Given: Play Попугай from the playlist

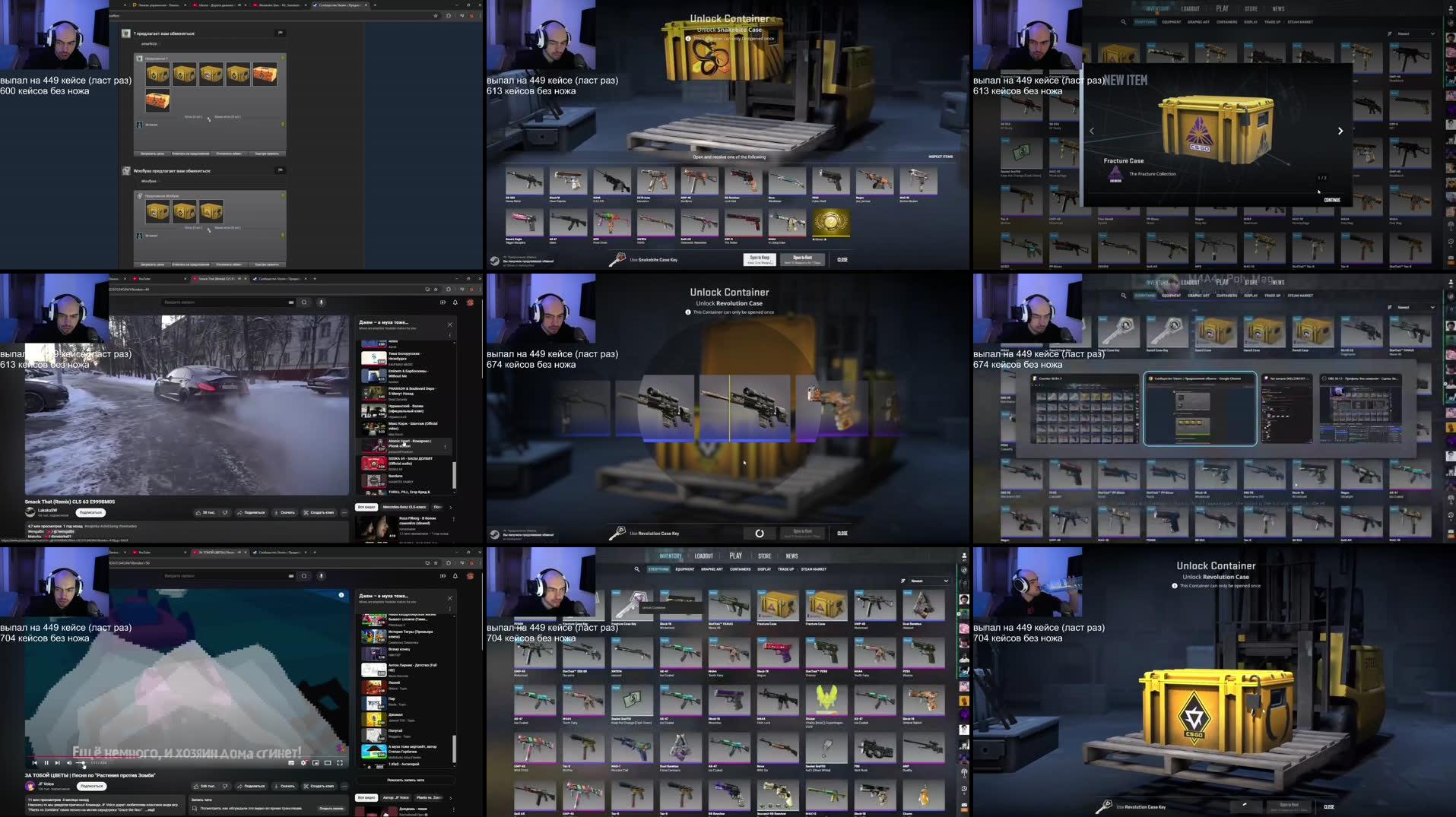Looking at the screenshot, I should (406, 733).
